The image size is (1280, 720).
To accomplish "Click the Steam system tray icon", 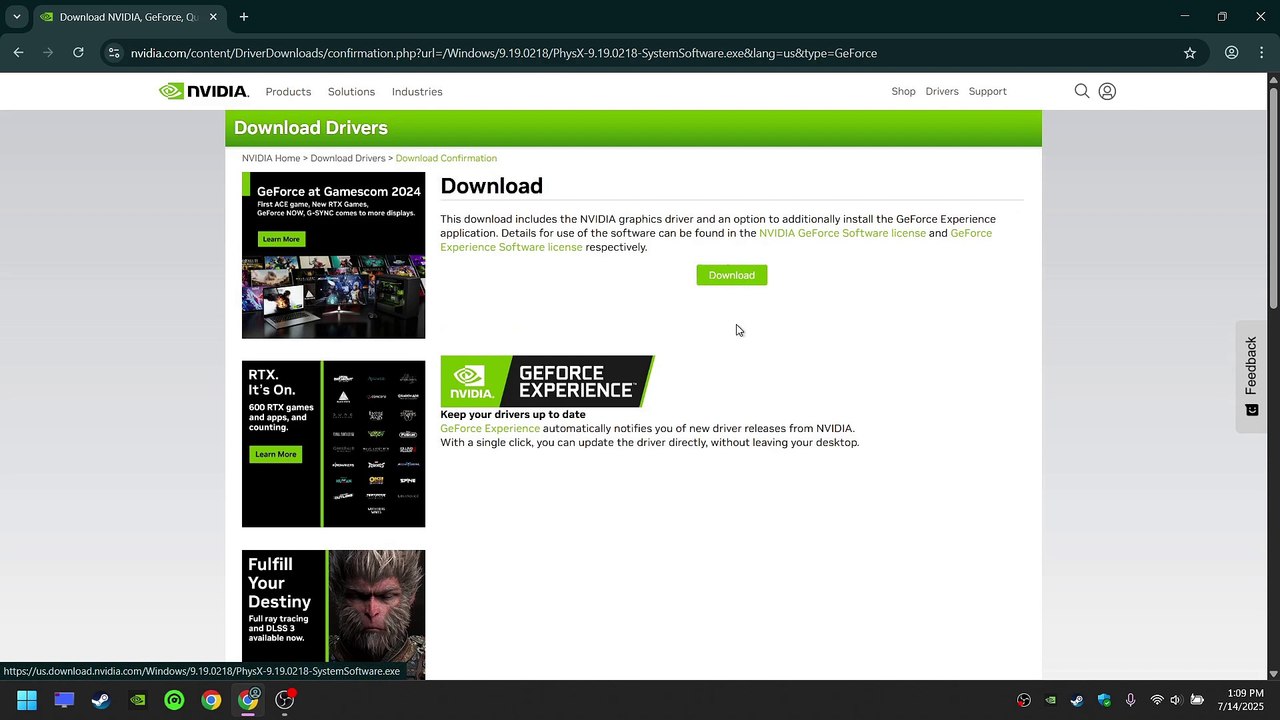I will click(x=1077, y=700).
